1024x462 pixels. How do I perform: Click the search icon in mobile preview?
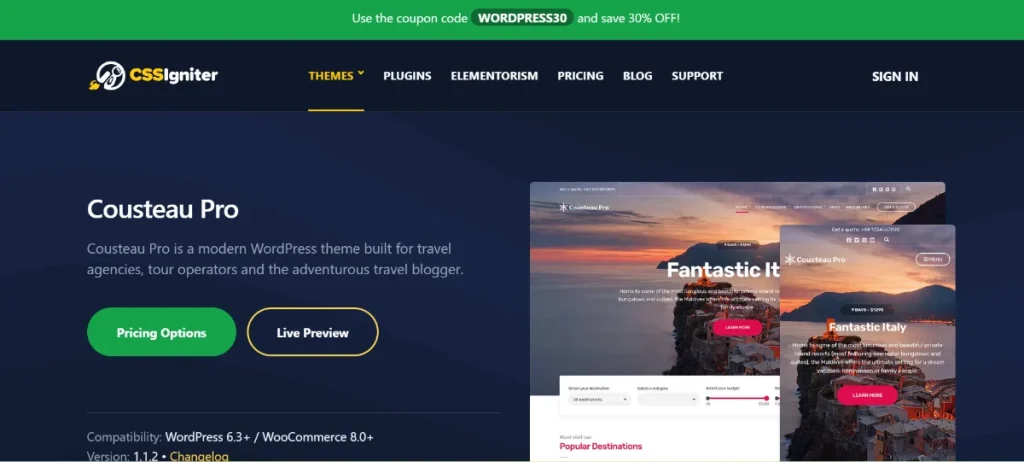(886, 240)
